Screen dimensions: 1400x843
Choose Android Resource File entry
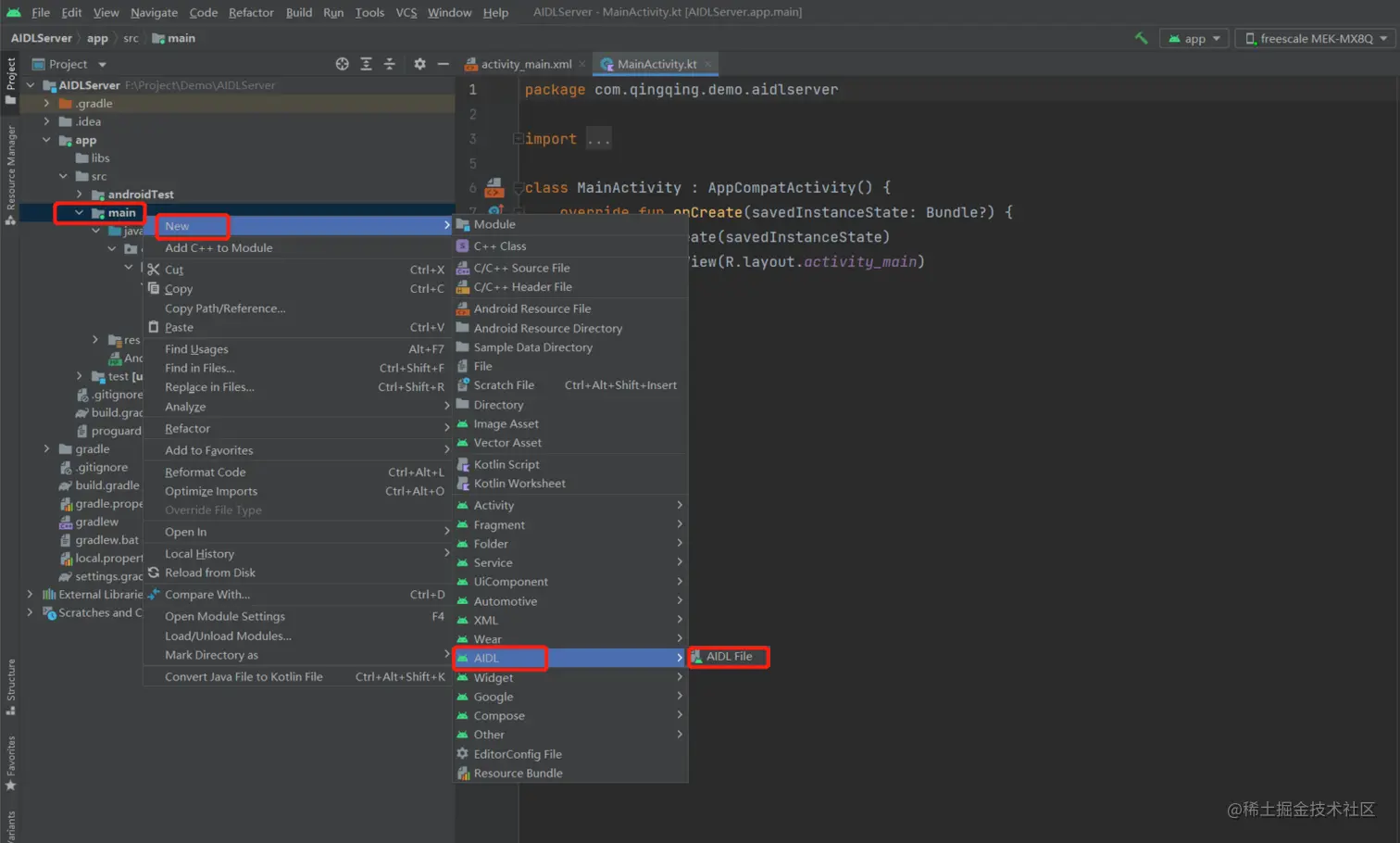tap(570, 308)
